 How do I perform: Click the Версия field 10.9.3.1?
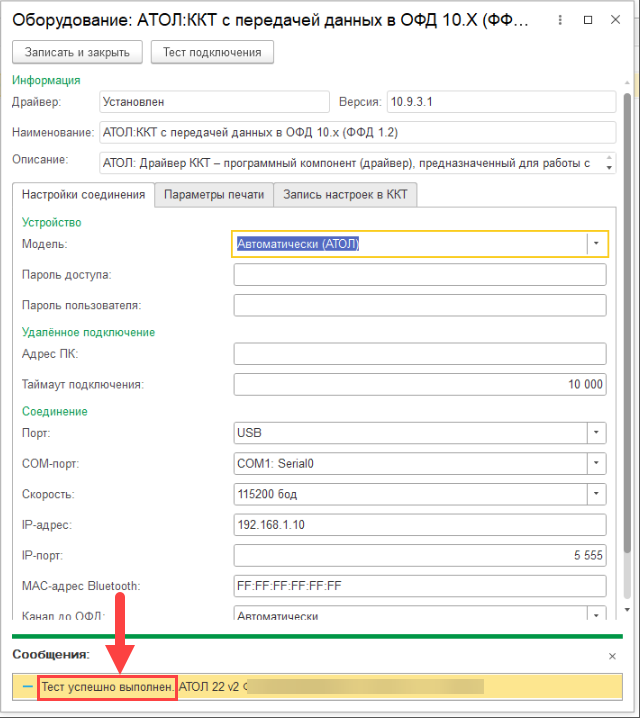click(x=501, y=102)
